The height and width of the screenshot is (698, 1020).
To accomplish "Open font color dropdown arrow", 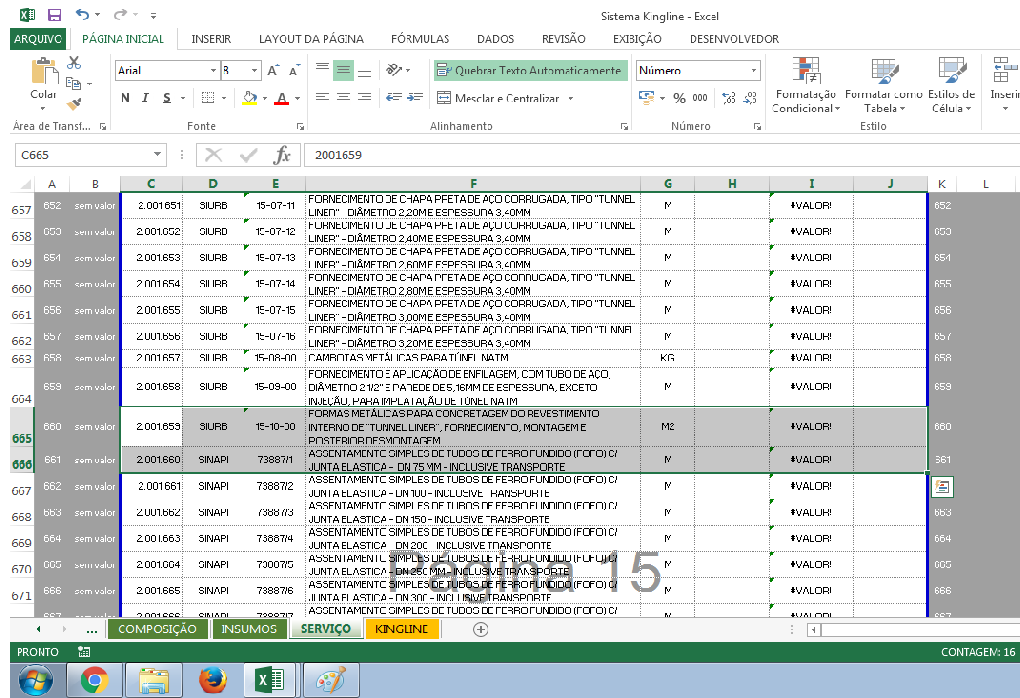I will [297, 98].
